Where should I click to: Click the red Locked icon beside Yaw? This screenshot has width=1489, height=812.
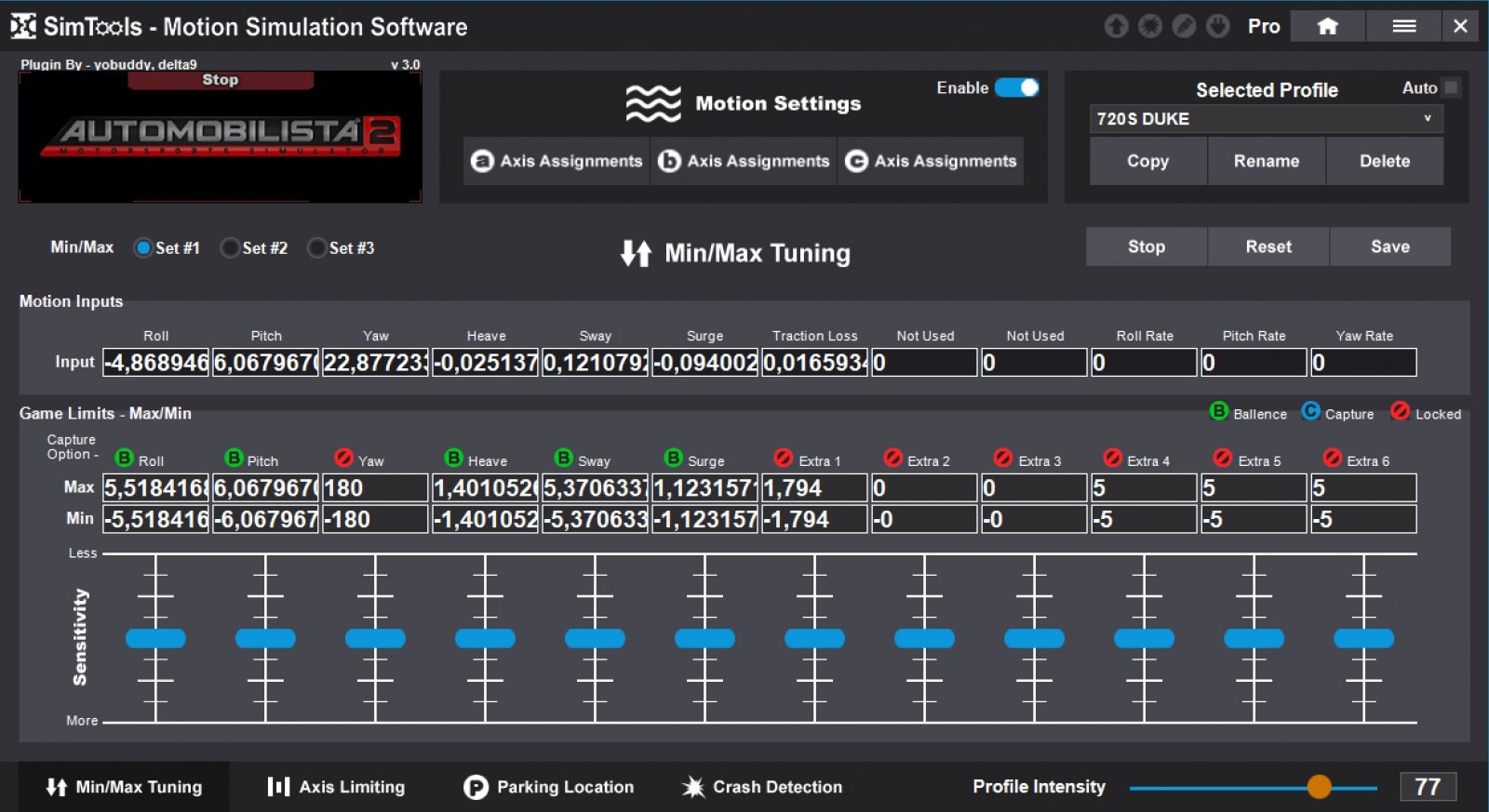click(343, 458)
